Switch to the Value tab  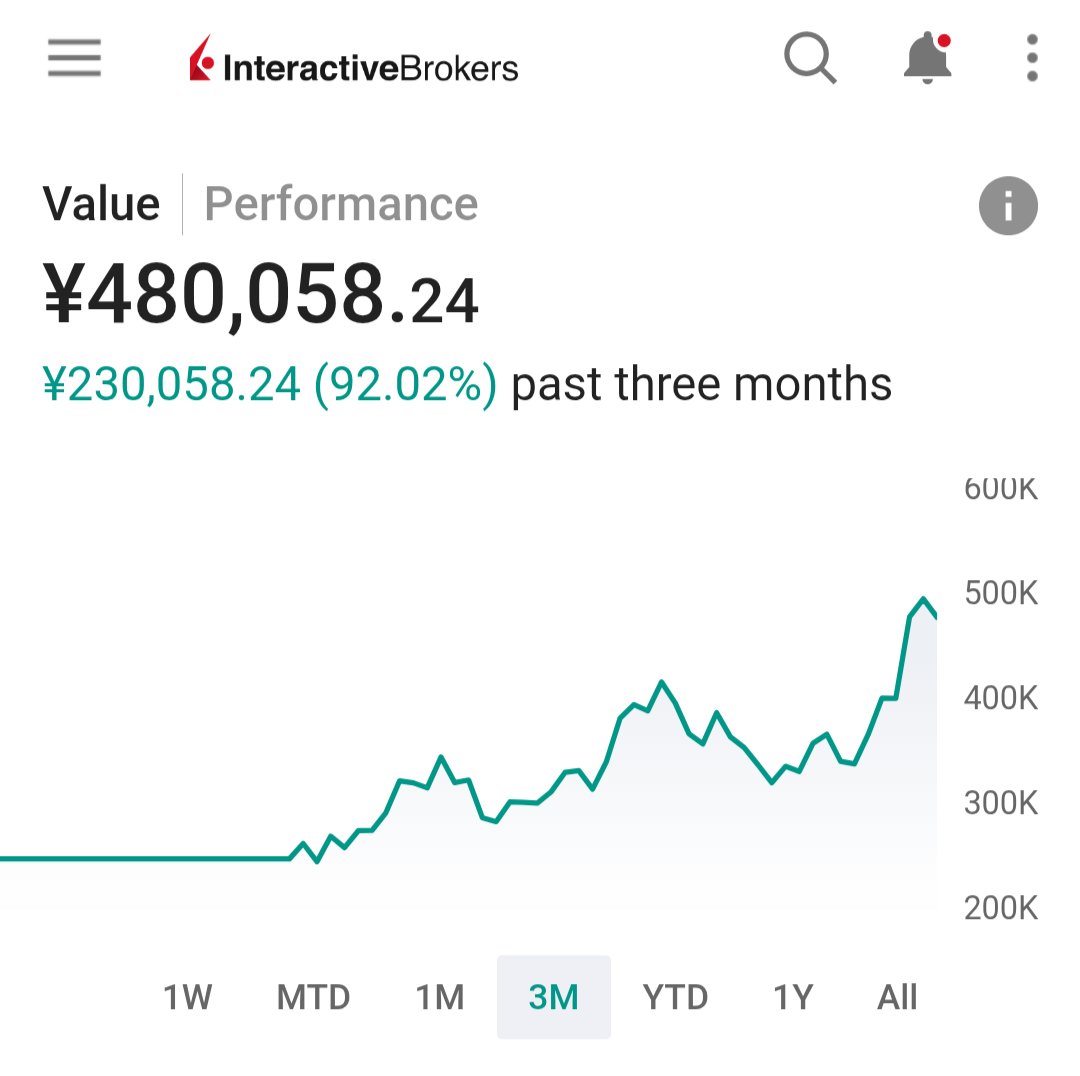(101, 205)
